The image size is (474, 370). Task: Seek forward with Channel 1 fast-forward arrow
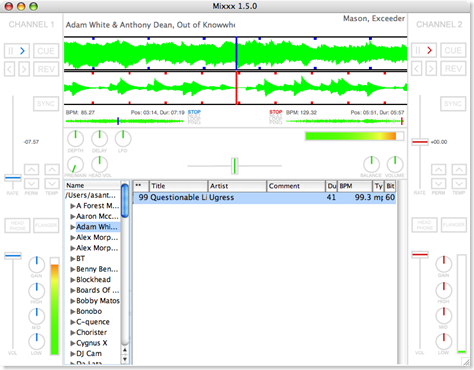(24, 69)
